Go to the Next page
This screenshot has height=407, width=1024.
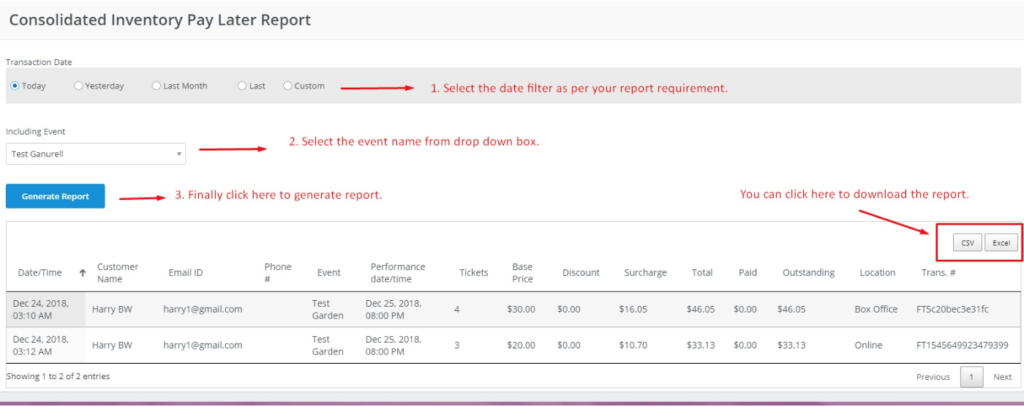[x=1002, y=377]
